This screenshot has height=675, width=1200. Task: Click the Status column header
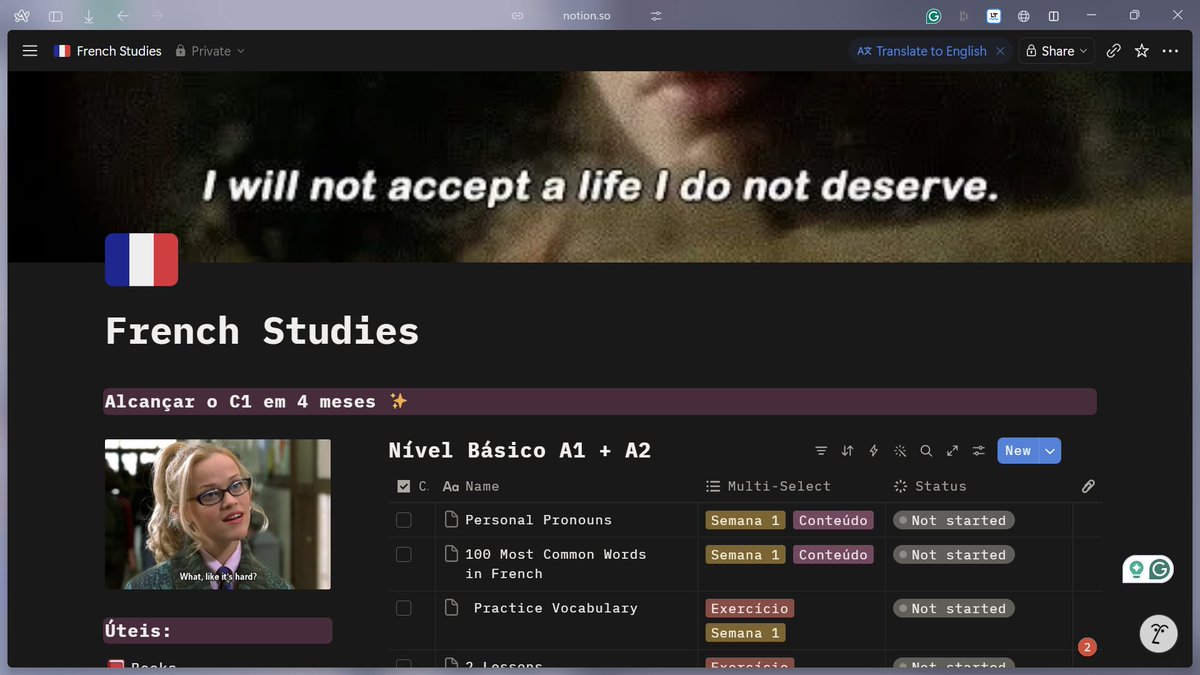coord(929,486)
